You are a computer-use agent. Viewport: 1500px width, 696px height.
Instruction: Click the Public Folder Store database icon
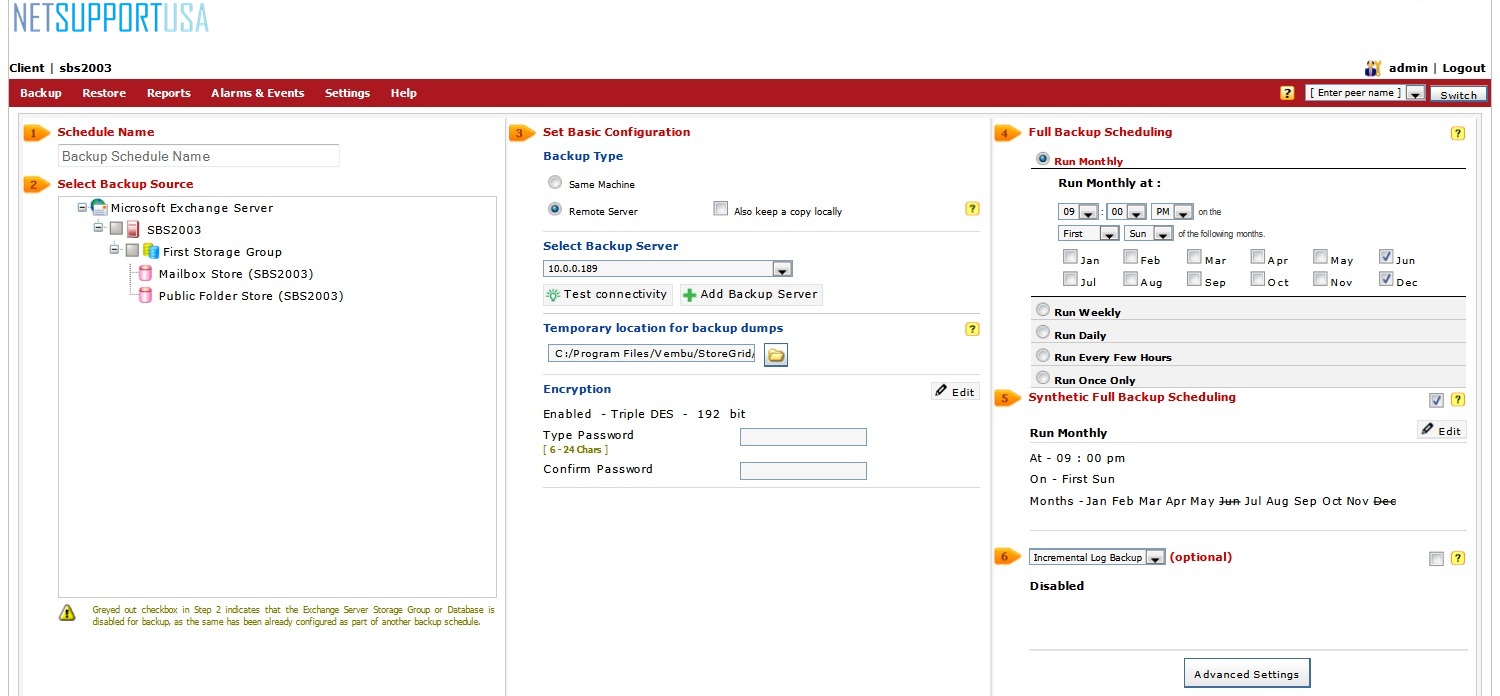tap(145, 296)
